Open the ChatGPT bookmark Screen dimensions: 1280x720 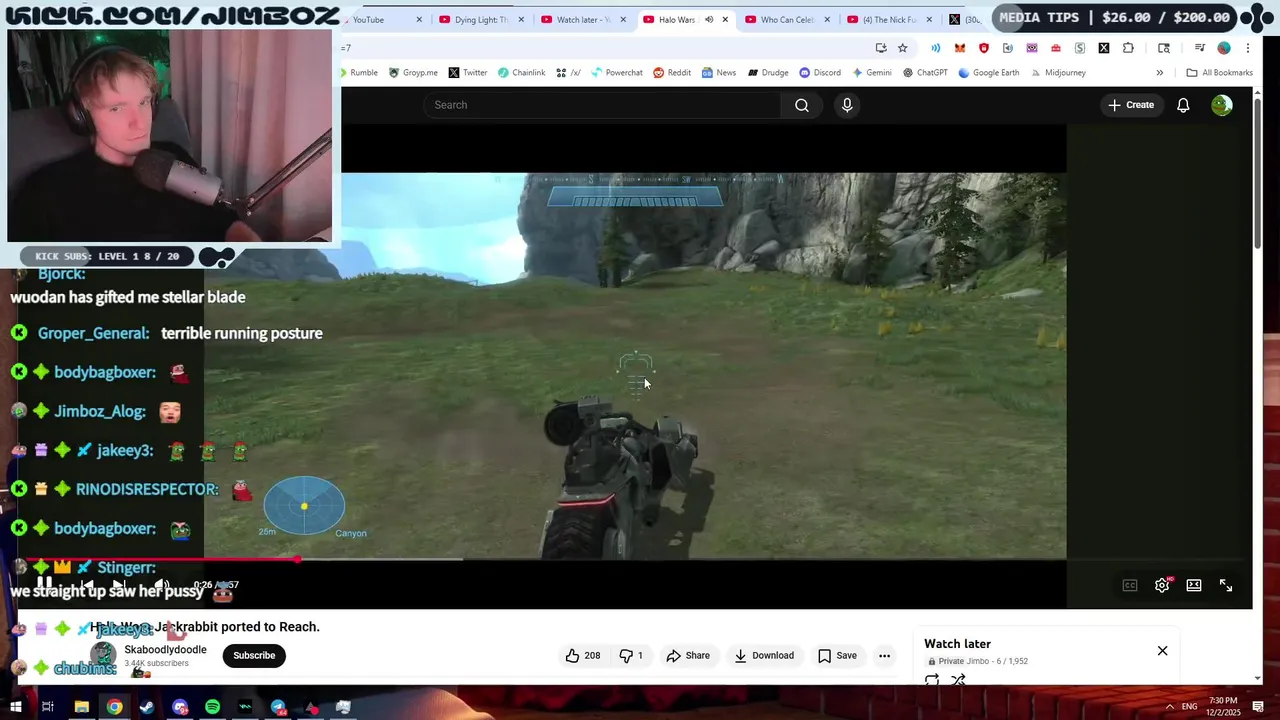pos(925,73)
